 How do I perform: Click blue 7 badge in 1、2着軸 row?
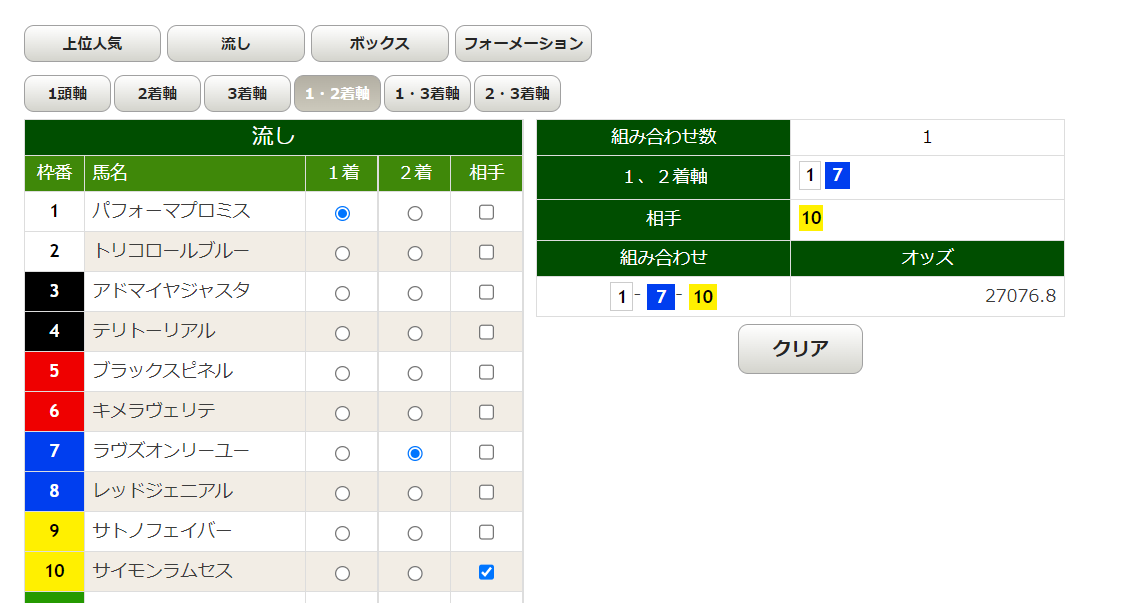[x=837, y=177]
